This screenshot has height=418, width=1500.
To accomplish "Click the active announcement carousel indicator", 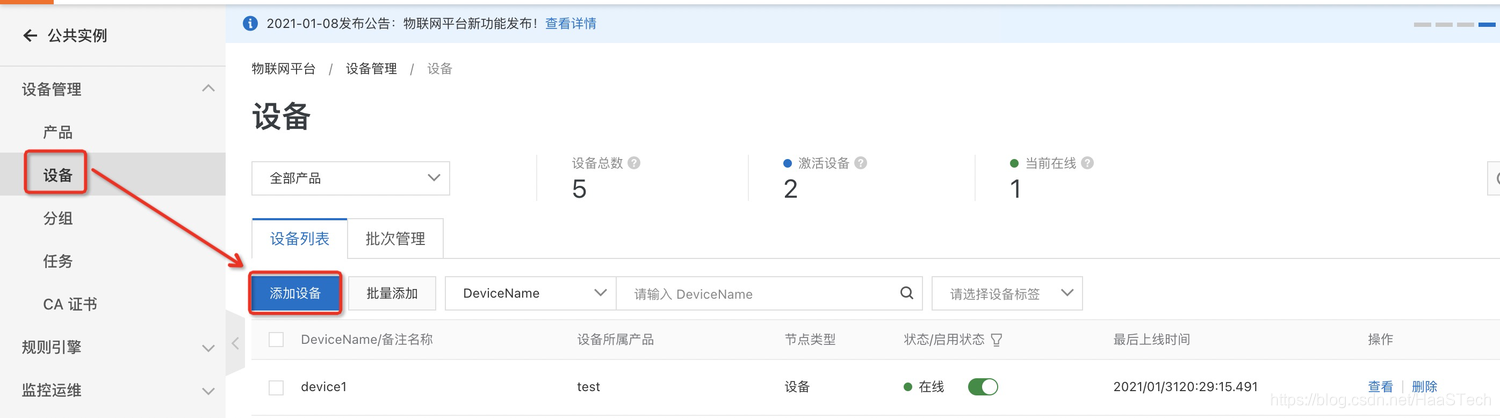I will (1487, 23).
